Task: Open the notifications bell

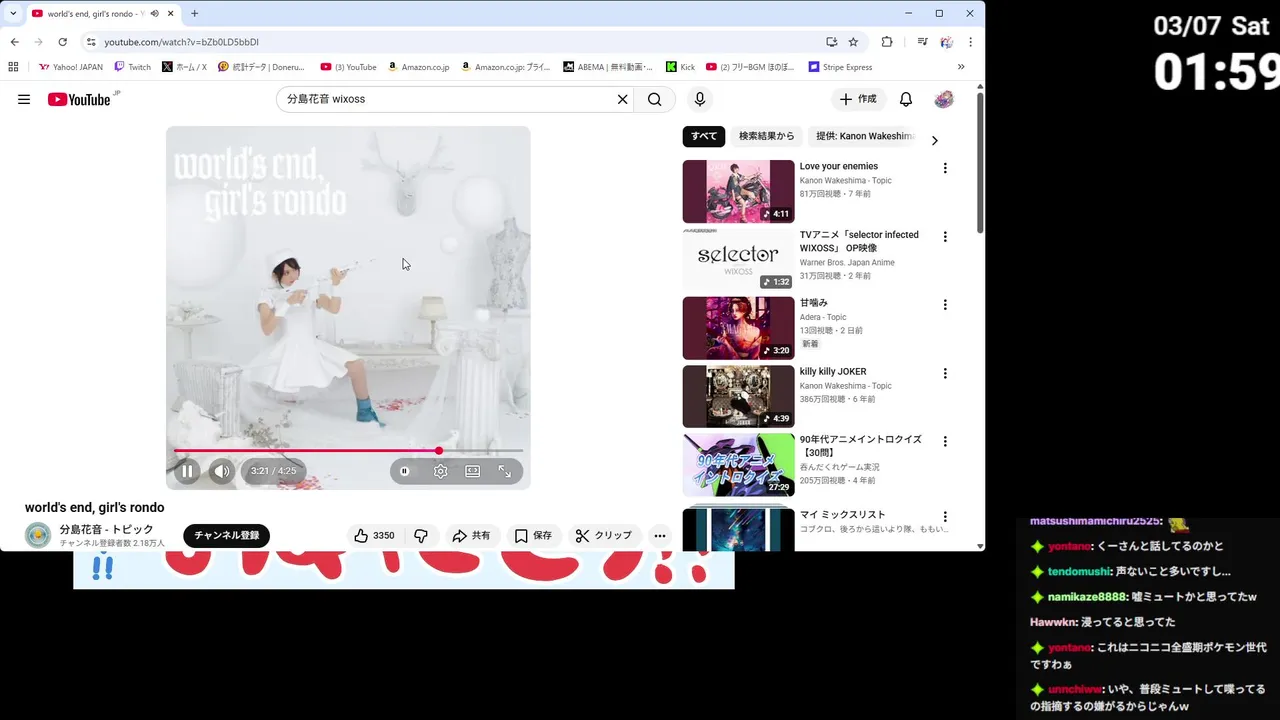Action: coord(906,99)
